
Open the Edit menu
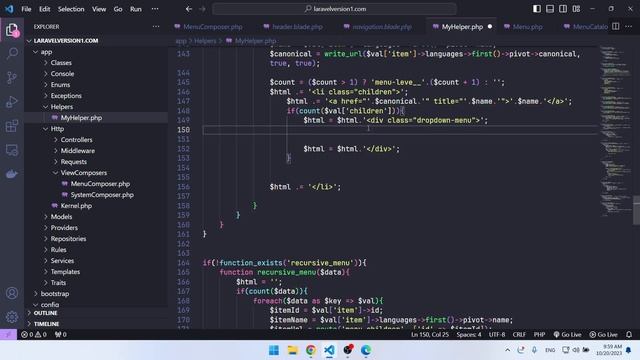click(44, 9)
